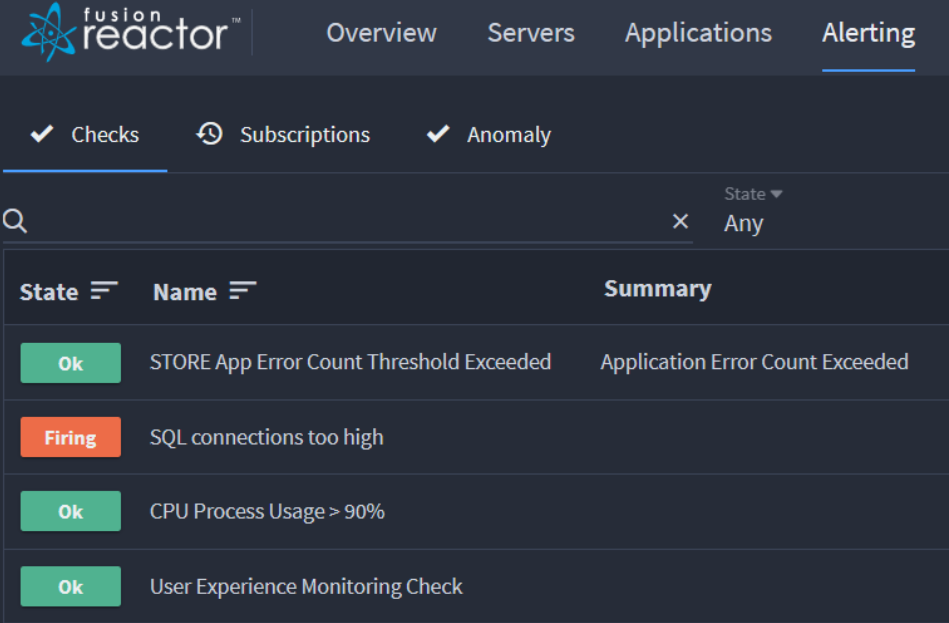Screen dimensions: 949x623
Task: Sort by State column sort icon
Action: click(104, 291)
